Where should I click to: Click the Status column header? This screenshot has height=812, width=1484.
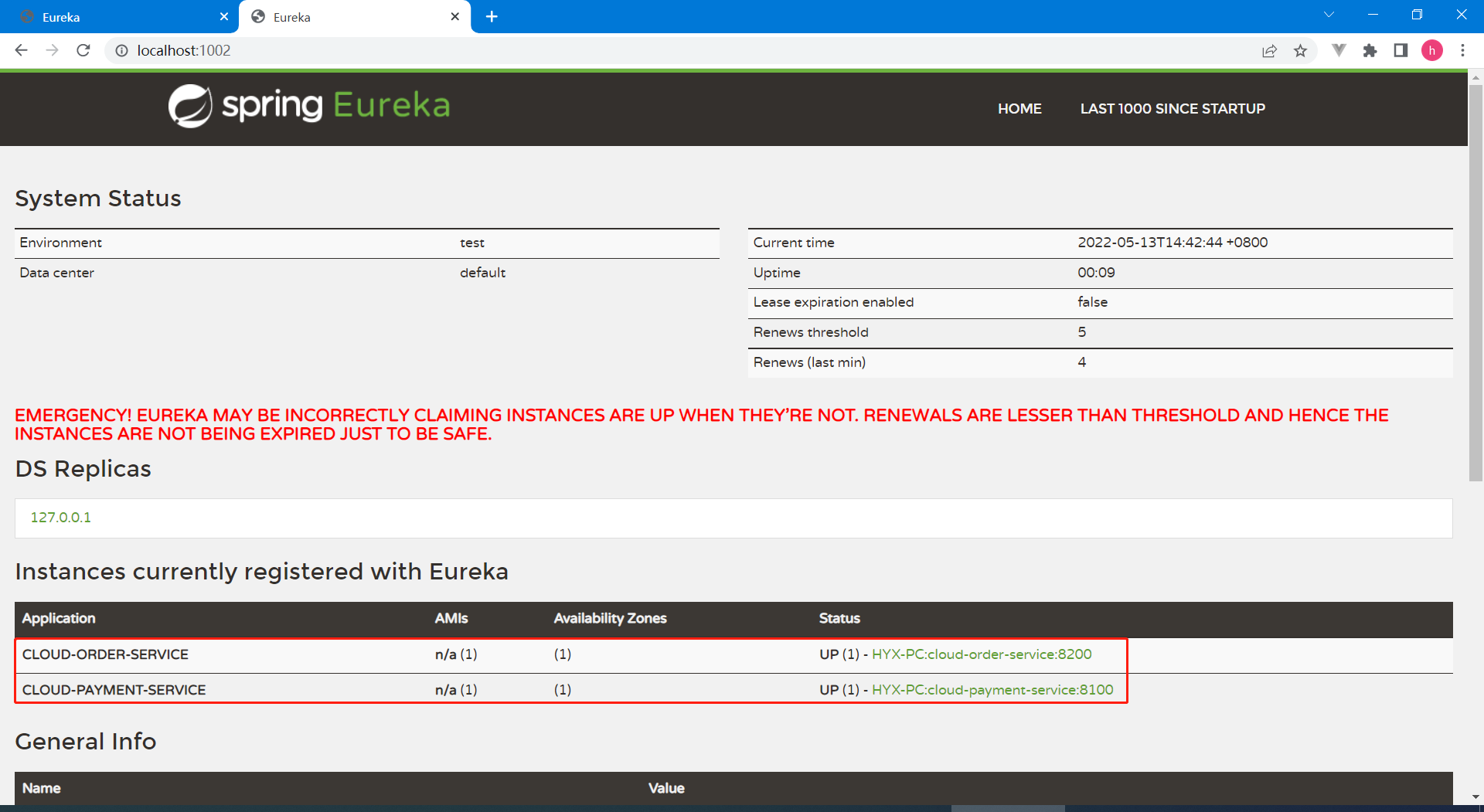(x=839, y=618)
